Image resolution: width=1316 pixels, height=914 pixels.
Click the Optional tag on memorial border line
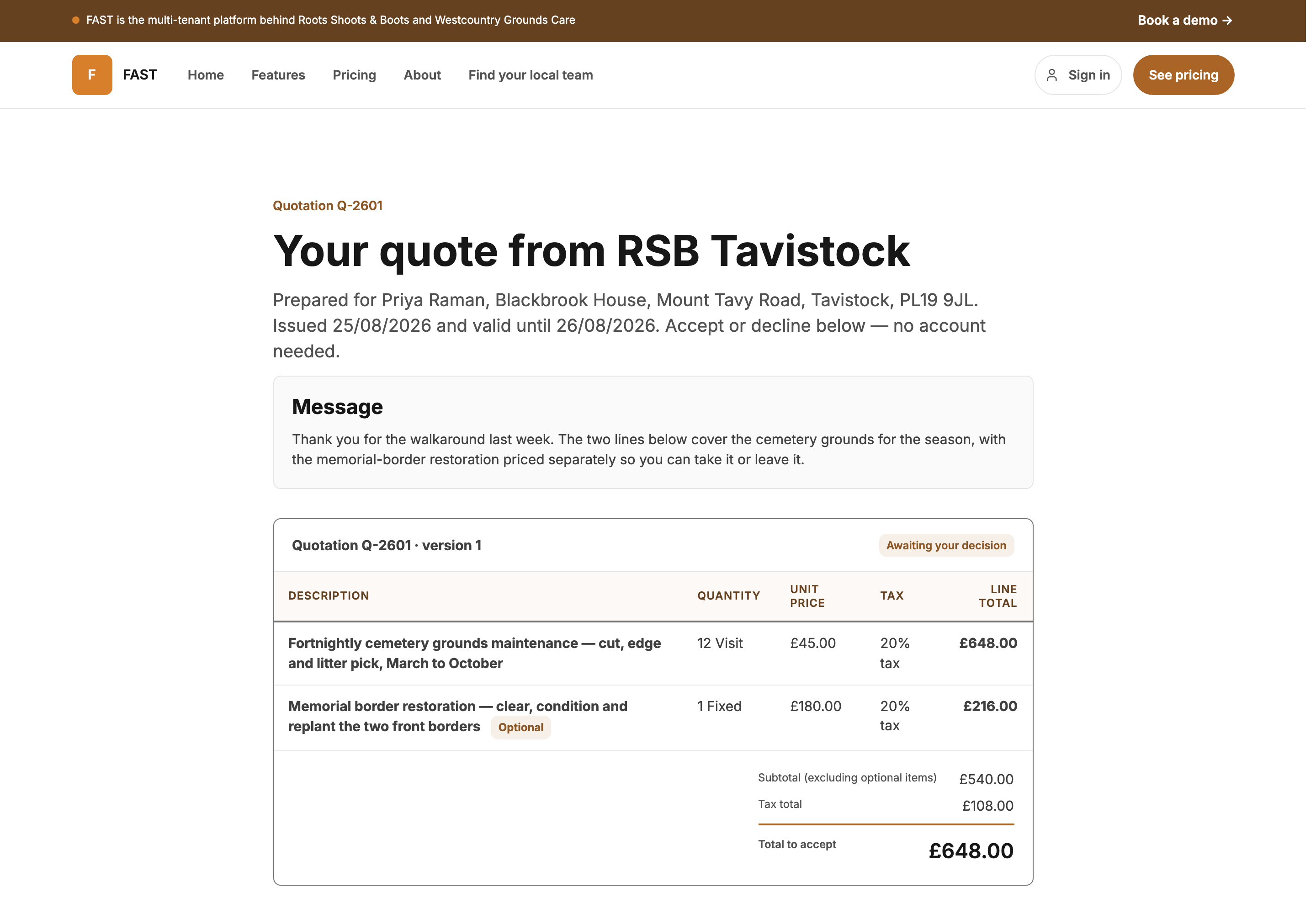point(520,727)
